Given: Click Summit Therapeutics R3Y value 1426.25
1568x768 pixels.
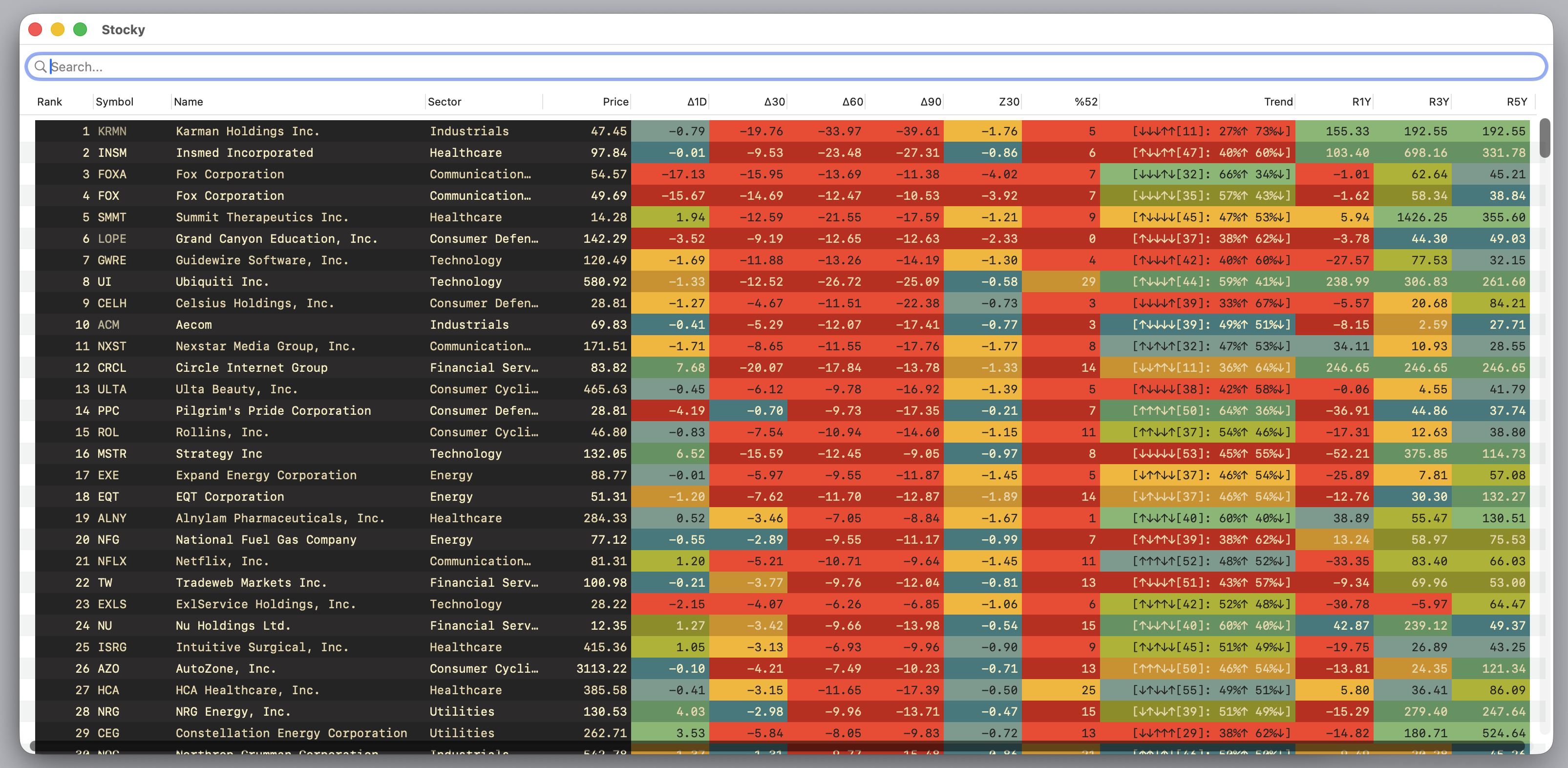Looking at the screenshot, I should (1421, 217).
